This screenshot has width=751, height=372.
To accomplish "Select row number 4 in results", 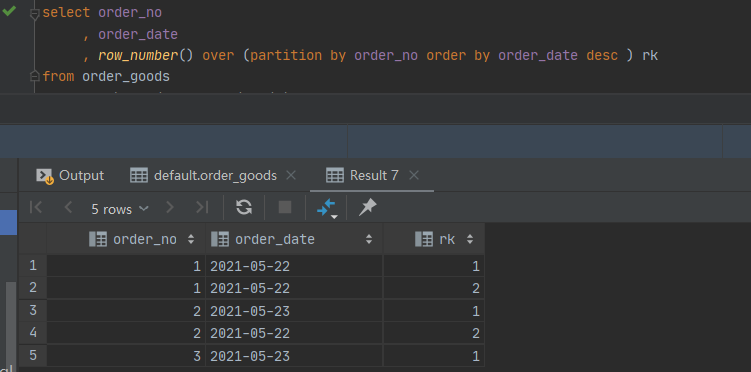I will pos(33,333).
